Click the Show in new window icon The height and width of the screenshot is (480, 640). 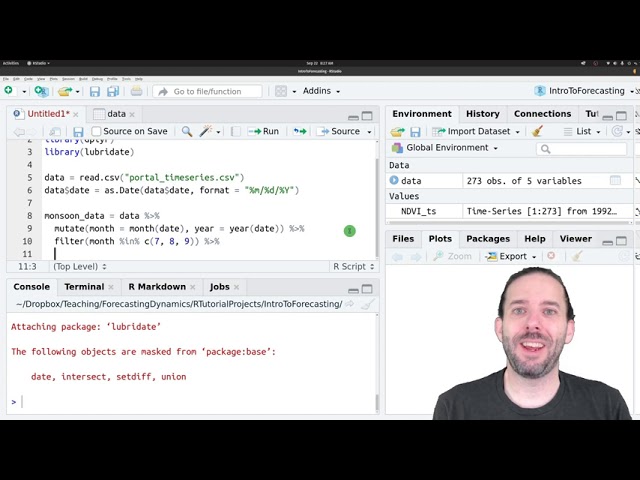pos(55,131)
